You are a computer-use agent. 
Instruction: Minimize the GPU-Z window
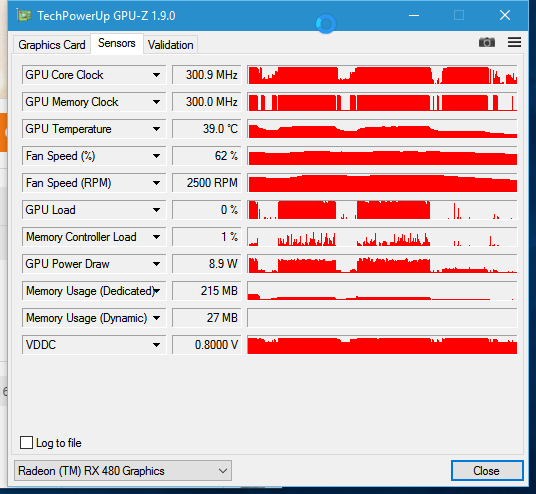coord(414,15)
